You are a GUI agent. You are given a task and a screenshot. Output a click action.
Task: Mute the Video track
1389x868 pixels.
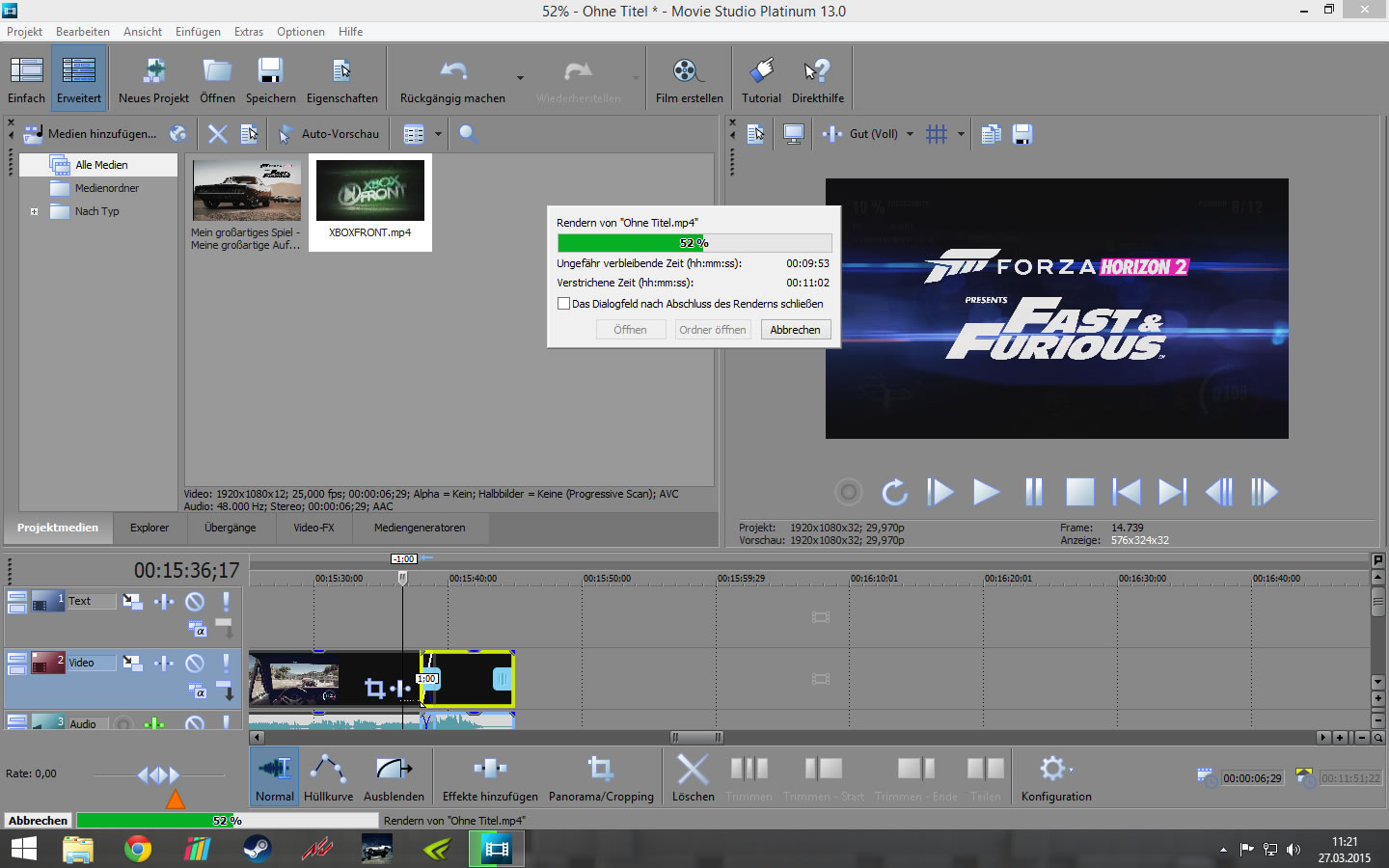point(195,663)
